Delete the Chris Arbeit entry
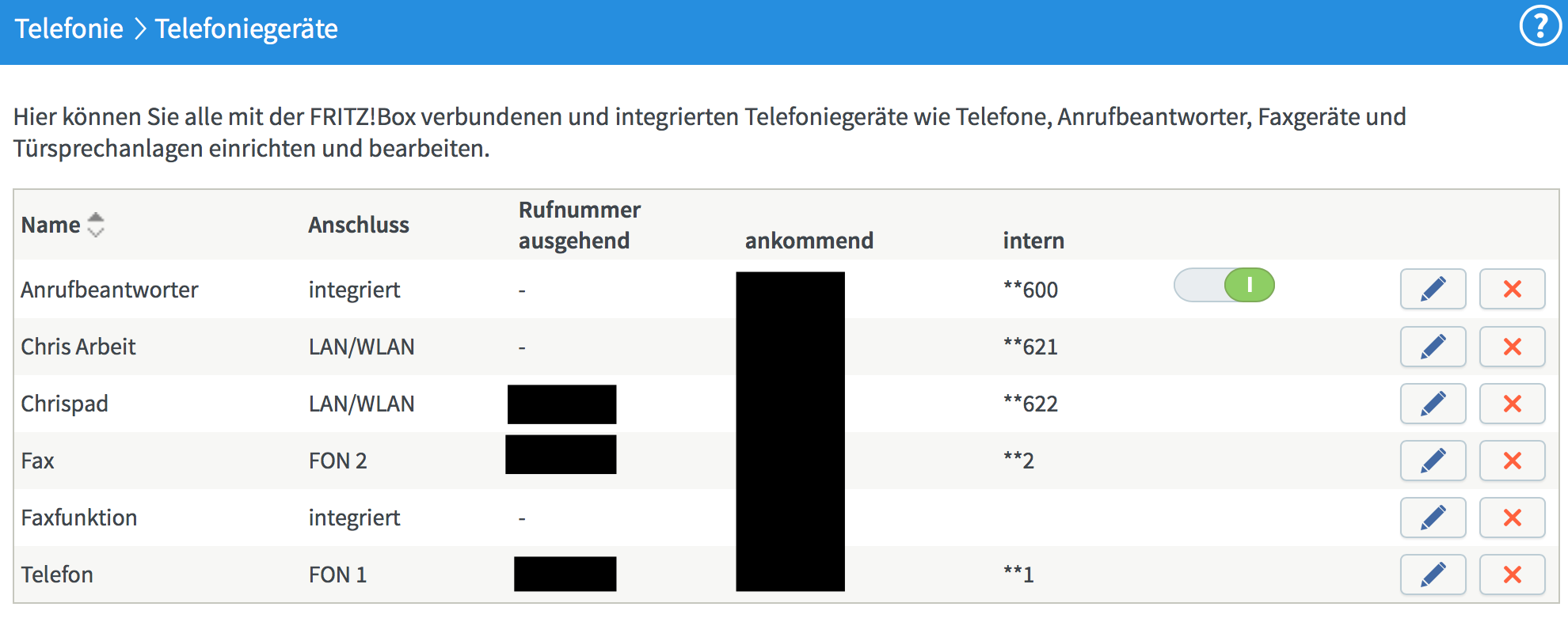 [x=1512, y=347]
